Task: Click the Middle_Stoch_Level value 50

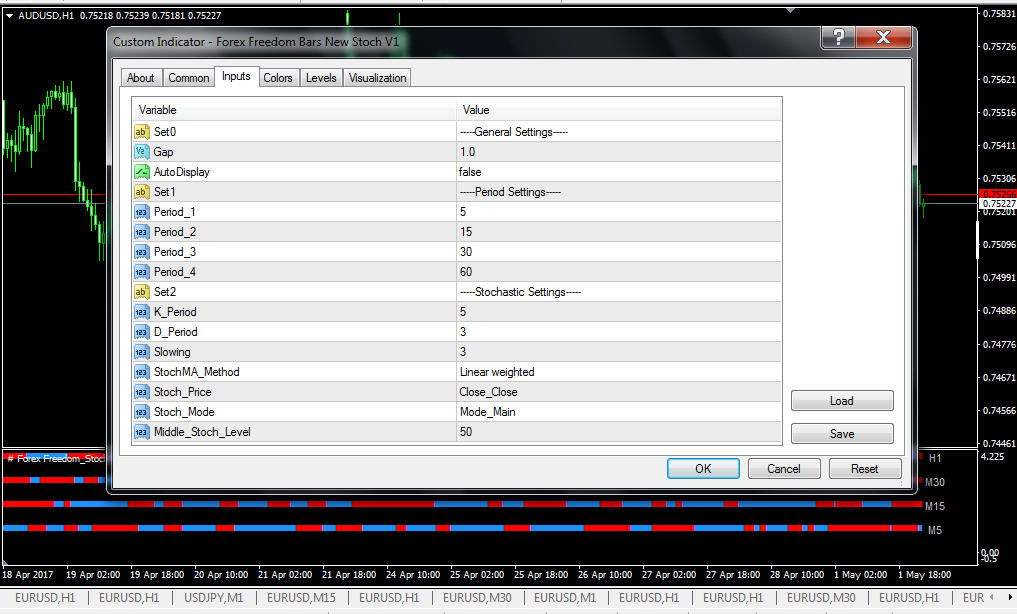Action: pyautogui.click(x=466, y=432)
